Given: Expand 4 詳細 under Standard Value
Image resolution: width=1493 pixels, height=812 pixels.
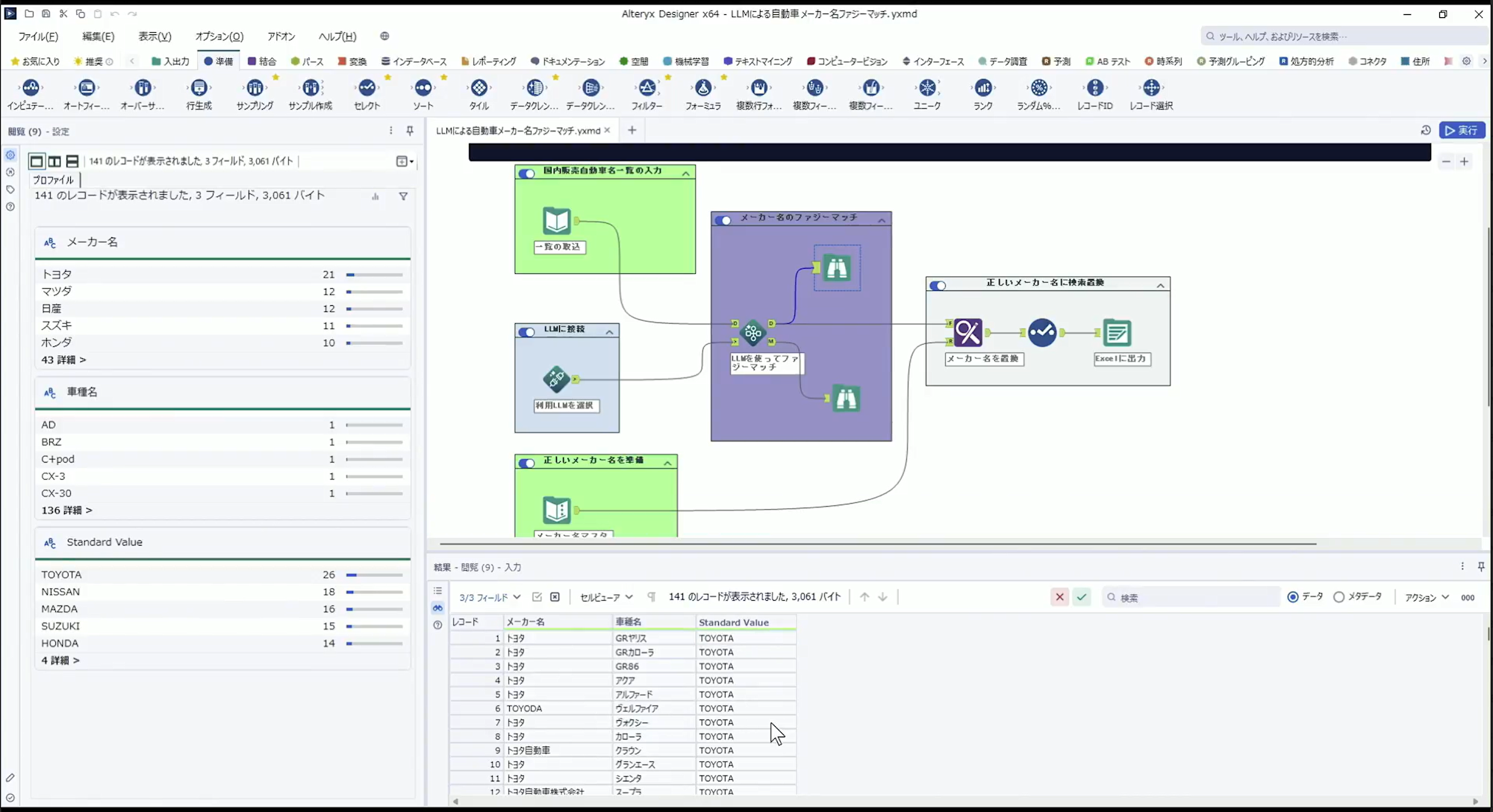Looking at the screenshot, I should (x=60, y=660).
